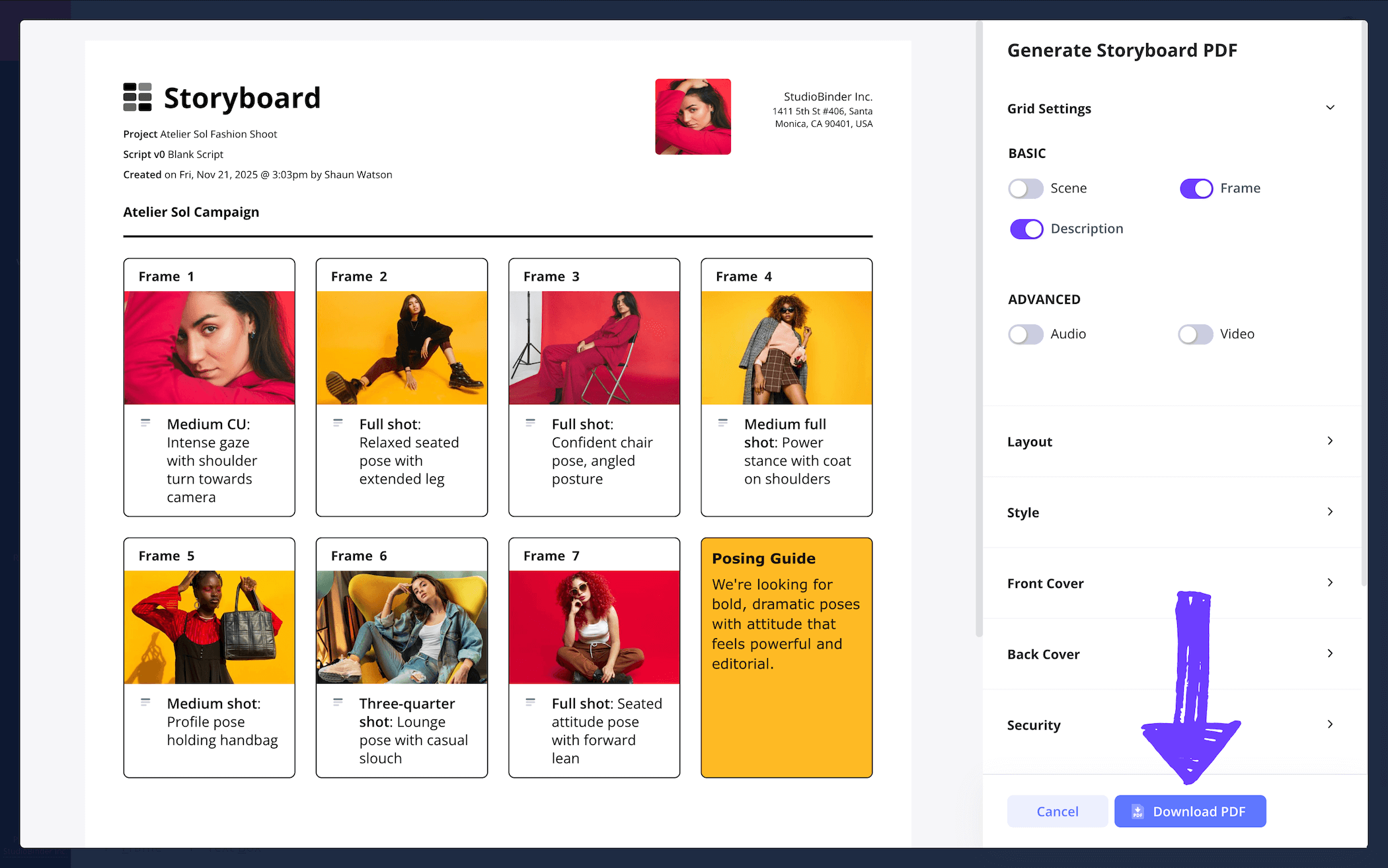1388x868 pixels.
Task: Turn off the Description toggle
Action: click(x=1026, y=229)
